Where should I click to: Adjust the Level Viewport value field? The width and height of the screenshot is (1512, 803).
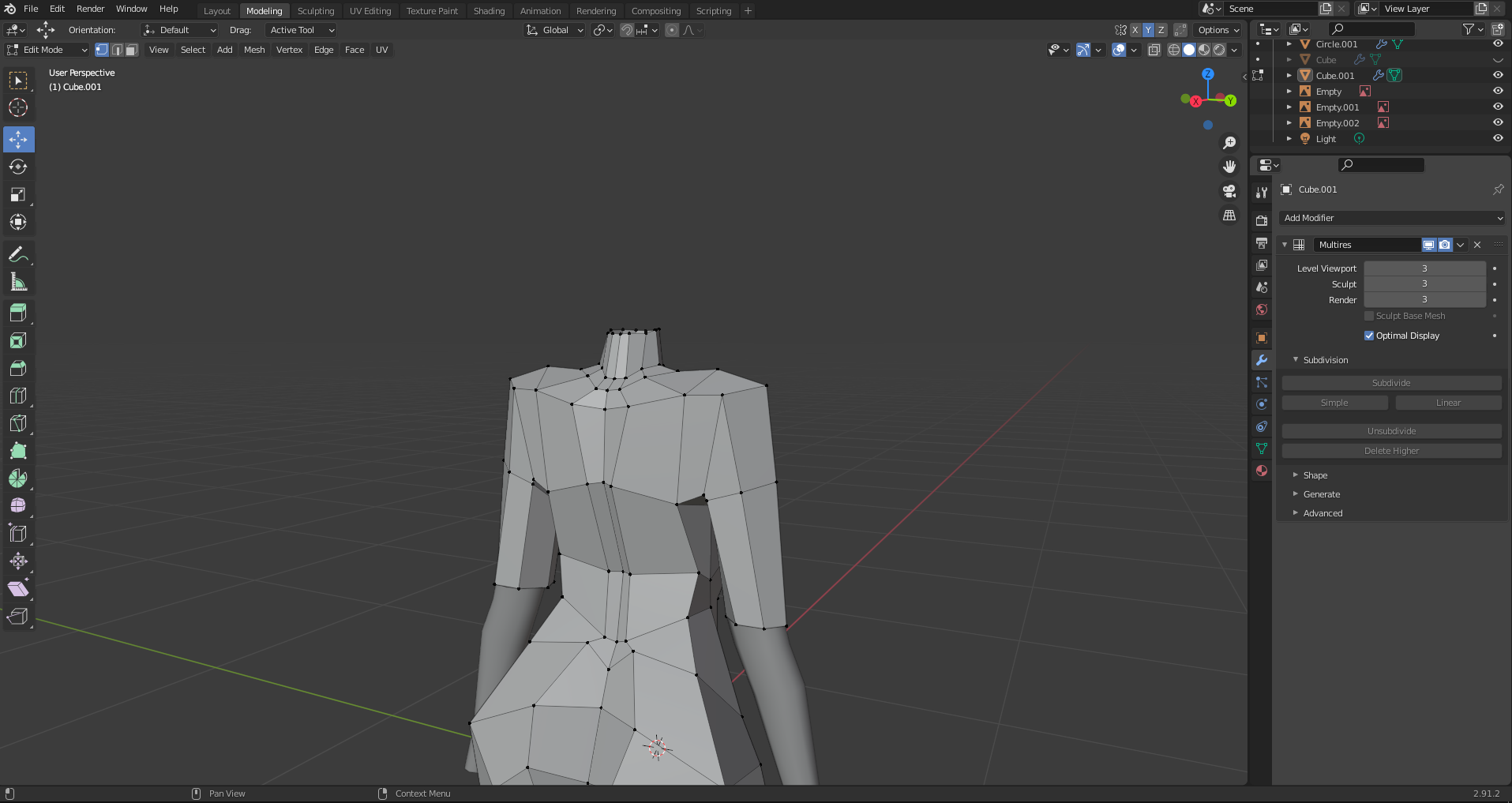tap(1424, 268)
